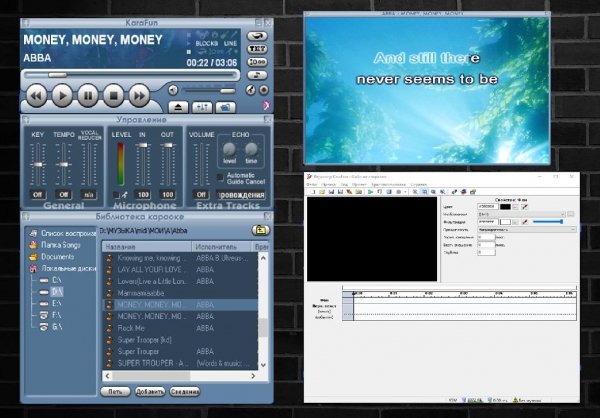Pause the Money, Money, Money playback
Image resolution: width=600 pixels, height=418 pixels.
(x=88, y=96)
